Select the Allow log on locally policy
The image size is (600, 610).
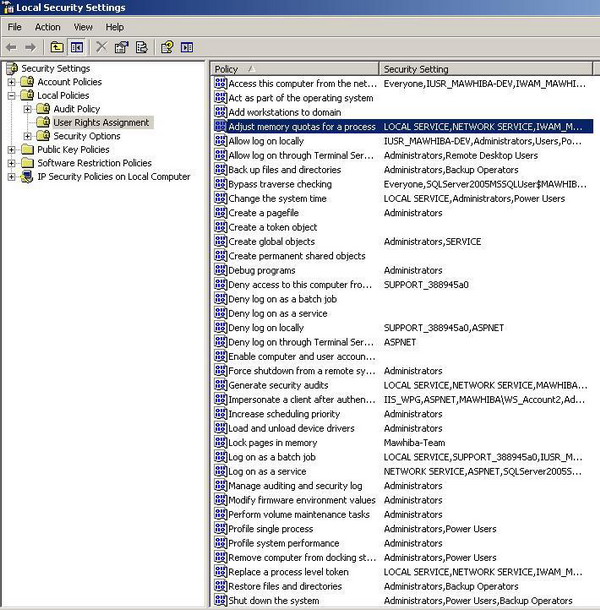266,141
